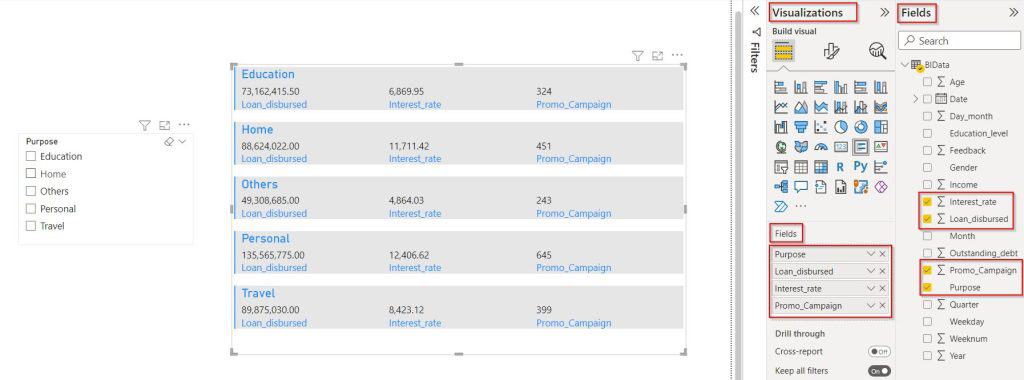
Task: Remove Promo_Campaign from the Fields well
Action: (x=882, y=306)
